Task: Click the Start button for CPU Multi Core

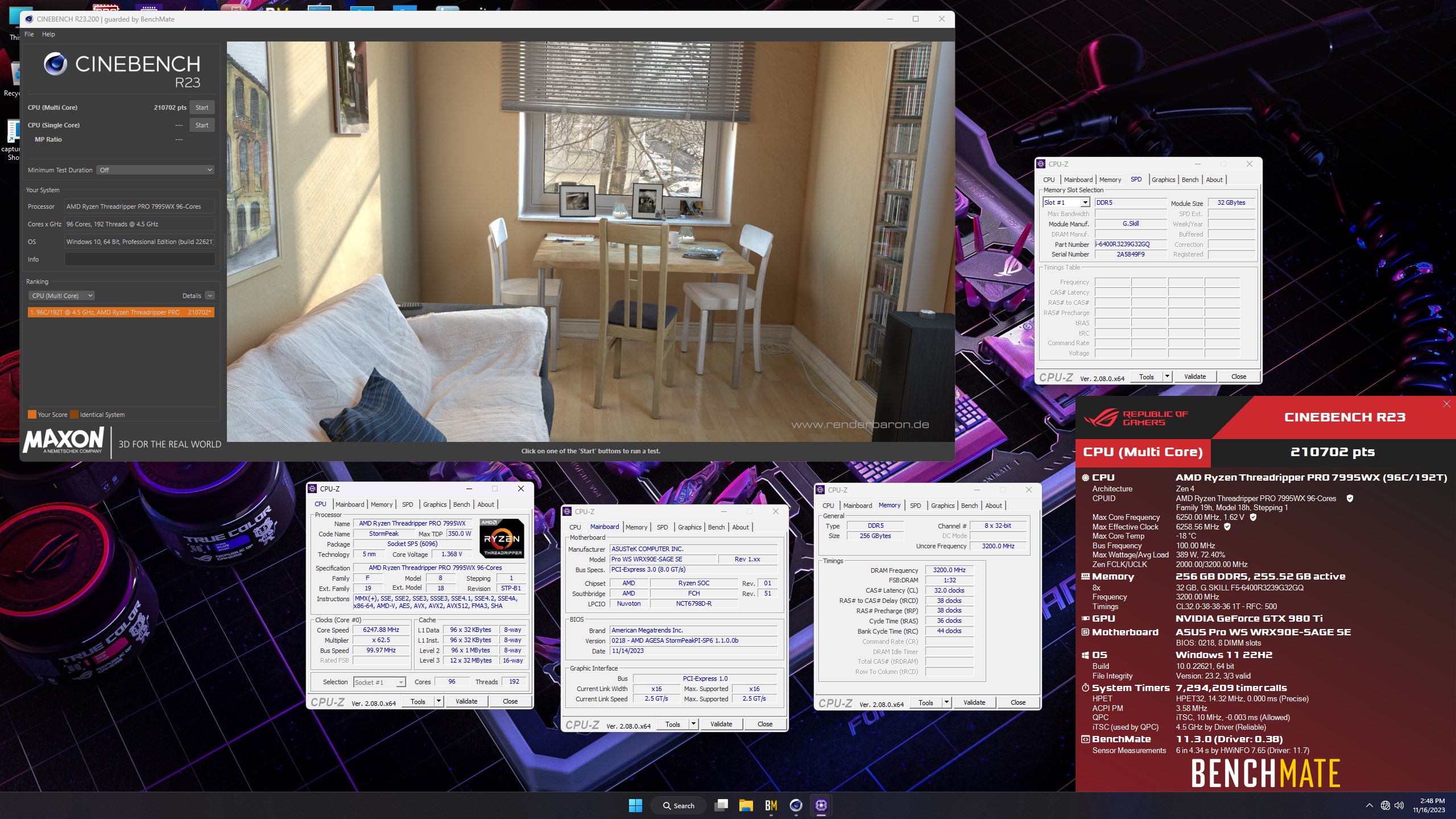Action: point(202,107)
